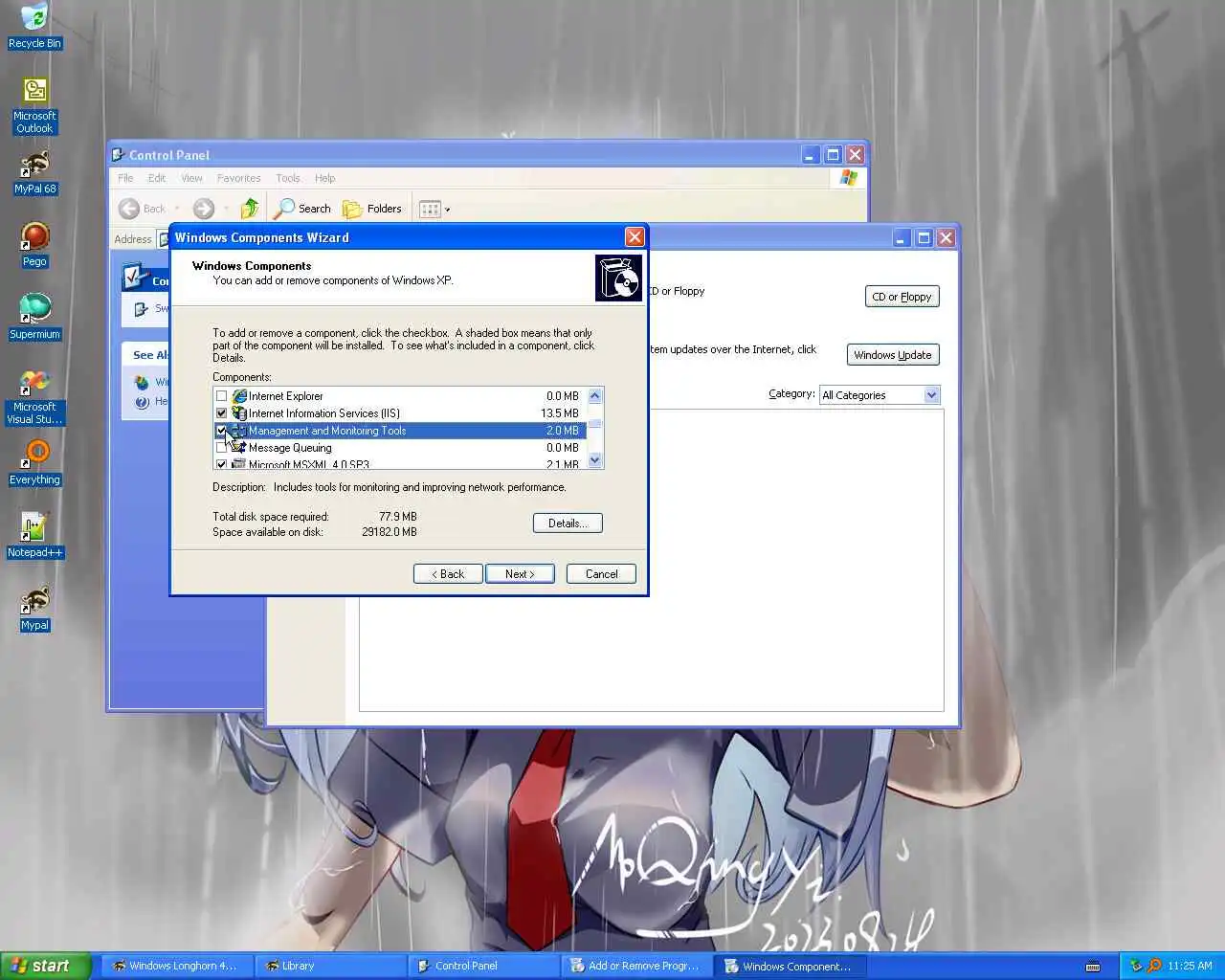Click the Forward arrow in Control Panel toolbar
This screenshot has height=980, width=1225.
pyautogui.click(x=203, y=208)
